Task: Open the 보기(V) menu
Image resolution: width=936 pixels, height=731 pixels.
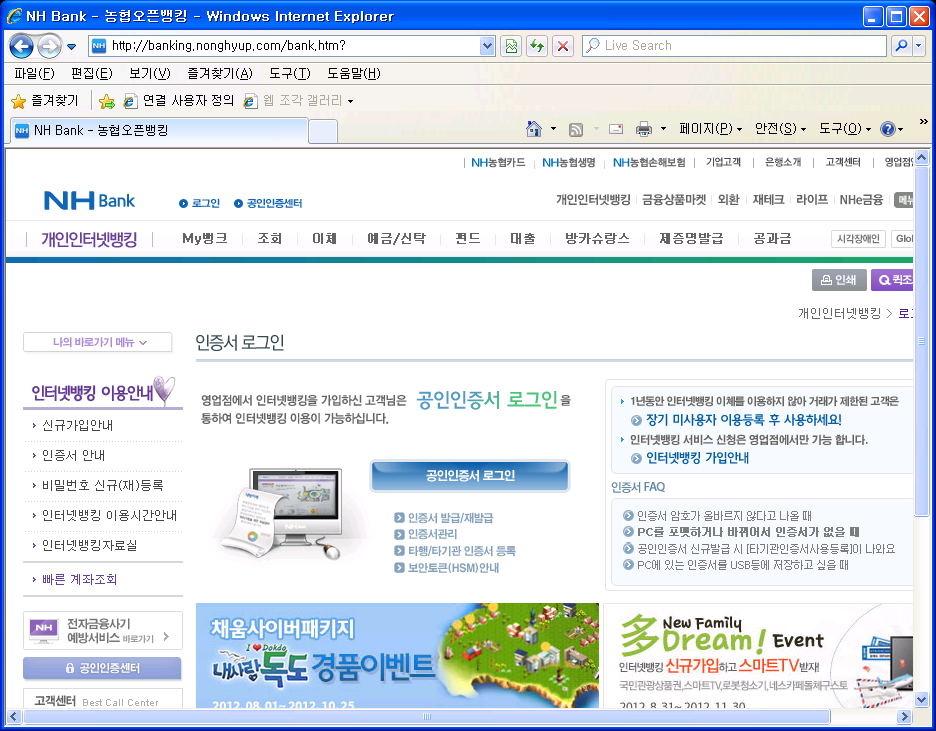Action: [150, 73]
